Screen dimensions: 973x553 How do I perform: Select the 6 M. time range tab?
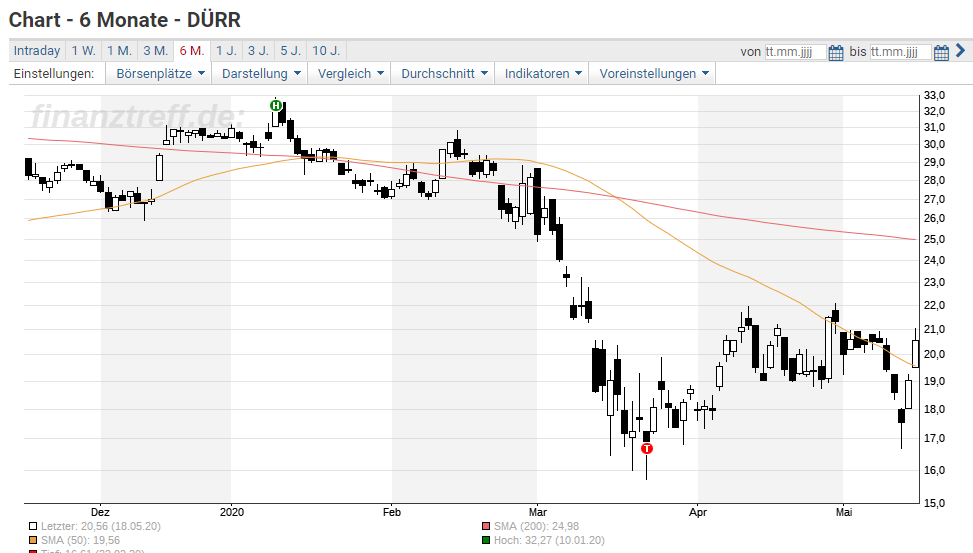(x=192, y=51)
